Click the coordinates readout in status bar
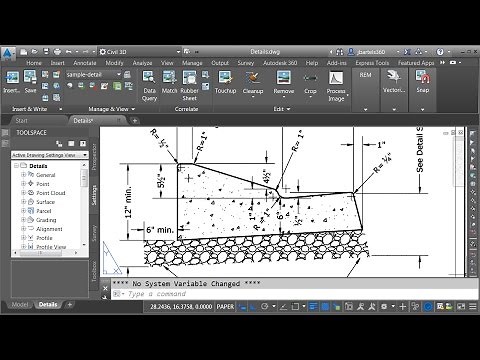Viewport: 480px width, 360px height. (x=181, y=306)
